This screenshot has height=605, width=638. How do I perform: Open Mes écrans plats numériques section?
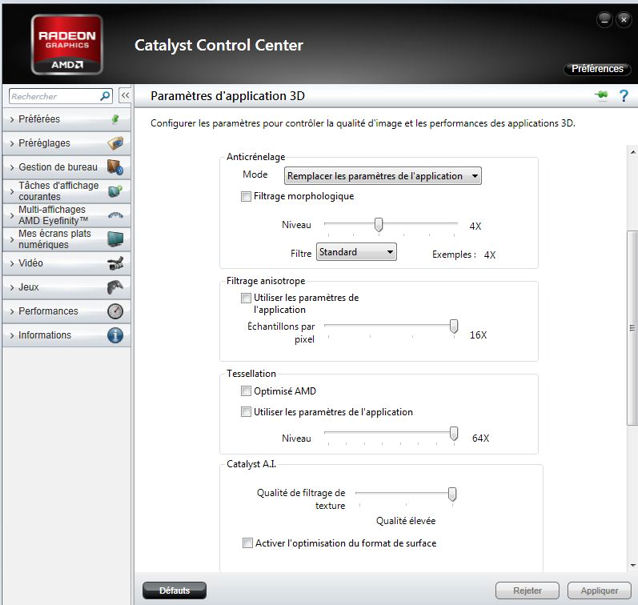66,239
